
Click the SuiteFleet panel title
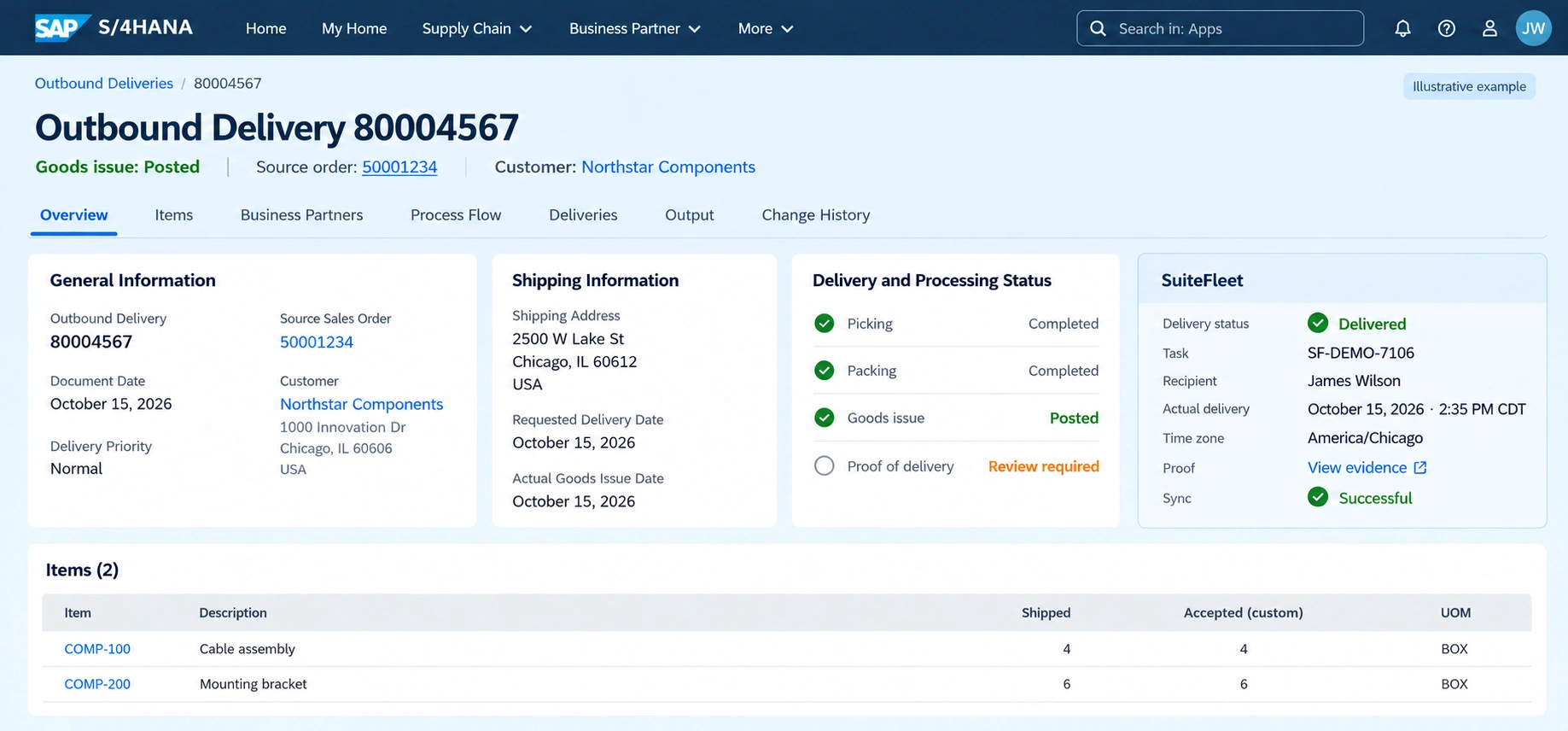point(1202,280)
